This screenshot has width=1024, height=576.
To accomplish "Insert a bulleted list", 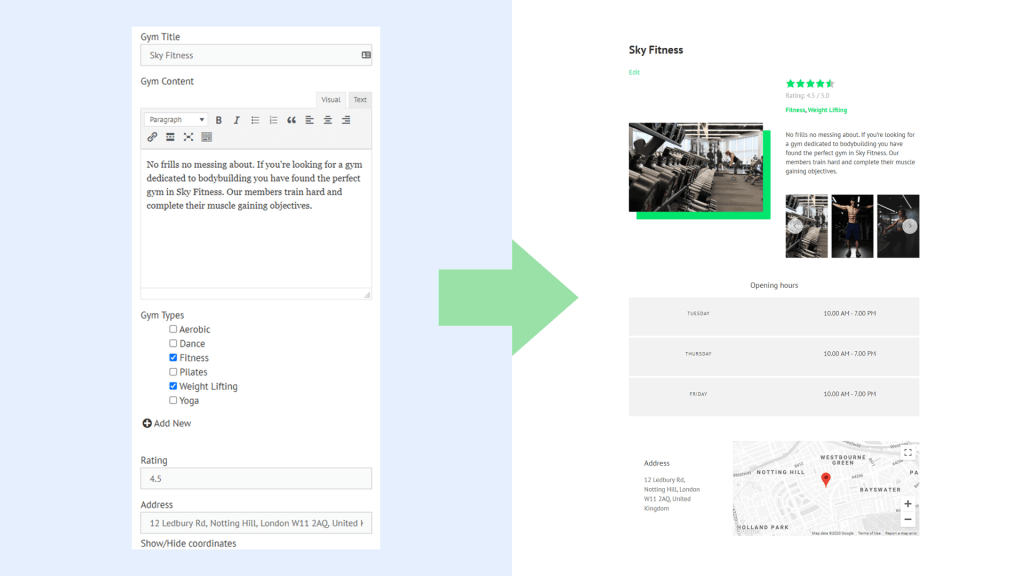I will click(x=256, y=119).
